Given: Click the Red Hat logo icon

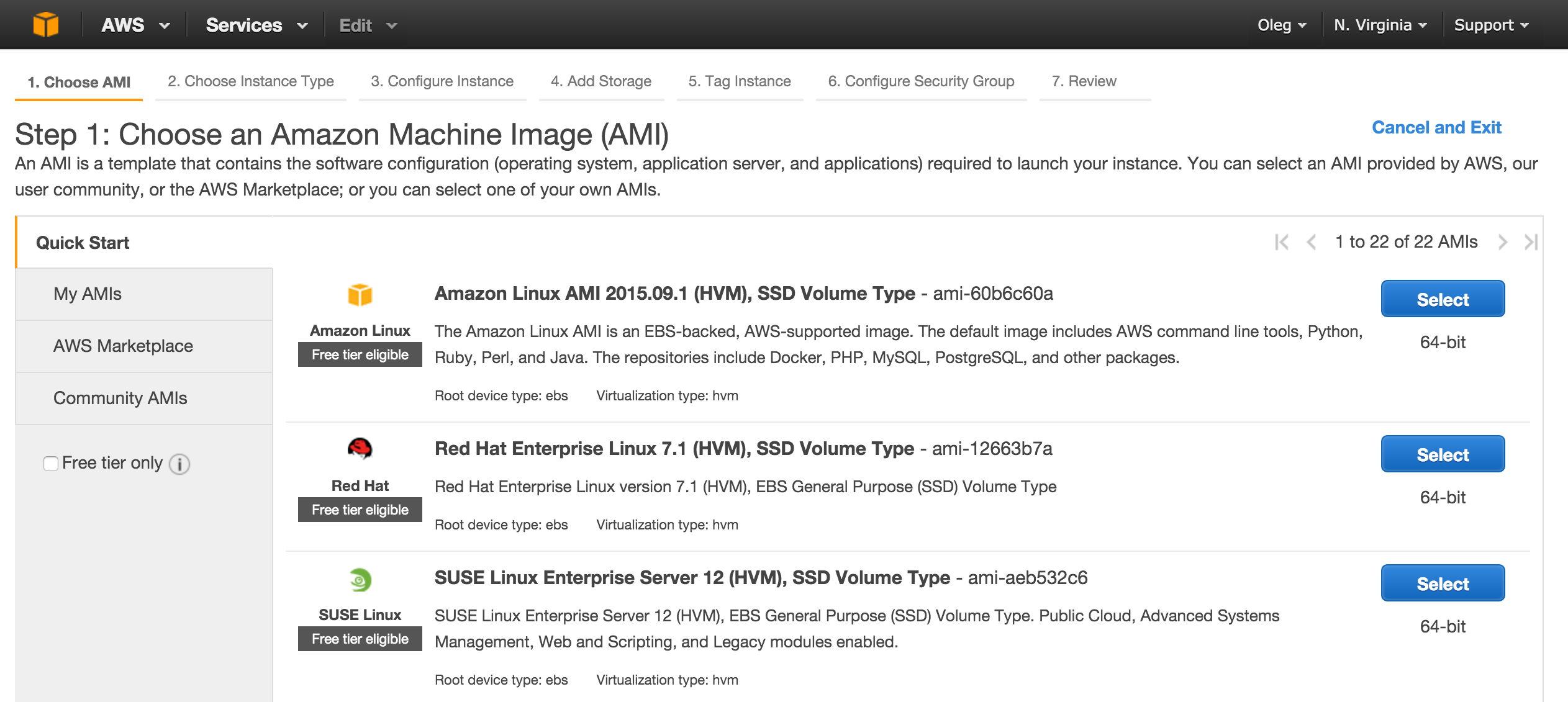Looking at the screenshot, I should [x=360, y=448].
